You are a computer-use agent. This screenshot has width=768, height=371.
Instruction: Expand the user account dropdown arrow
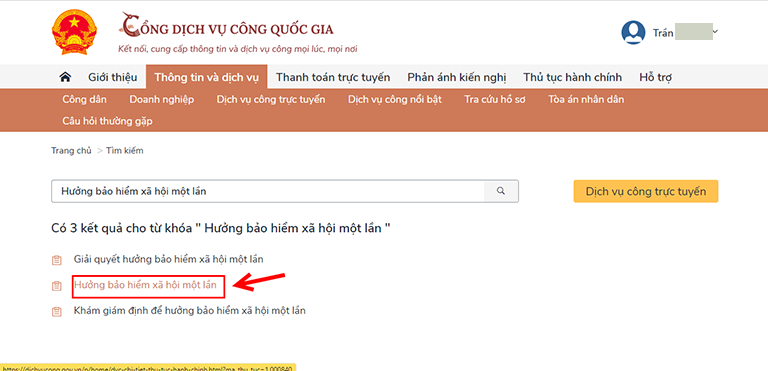(715, 32)
